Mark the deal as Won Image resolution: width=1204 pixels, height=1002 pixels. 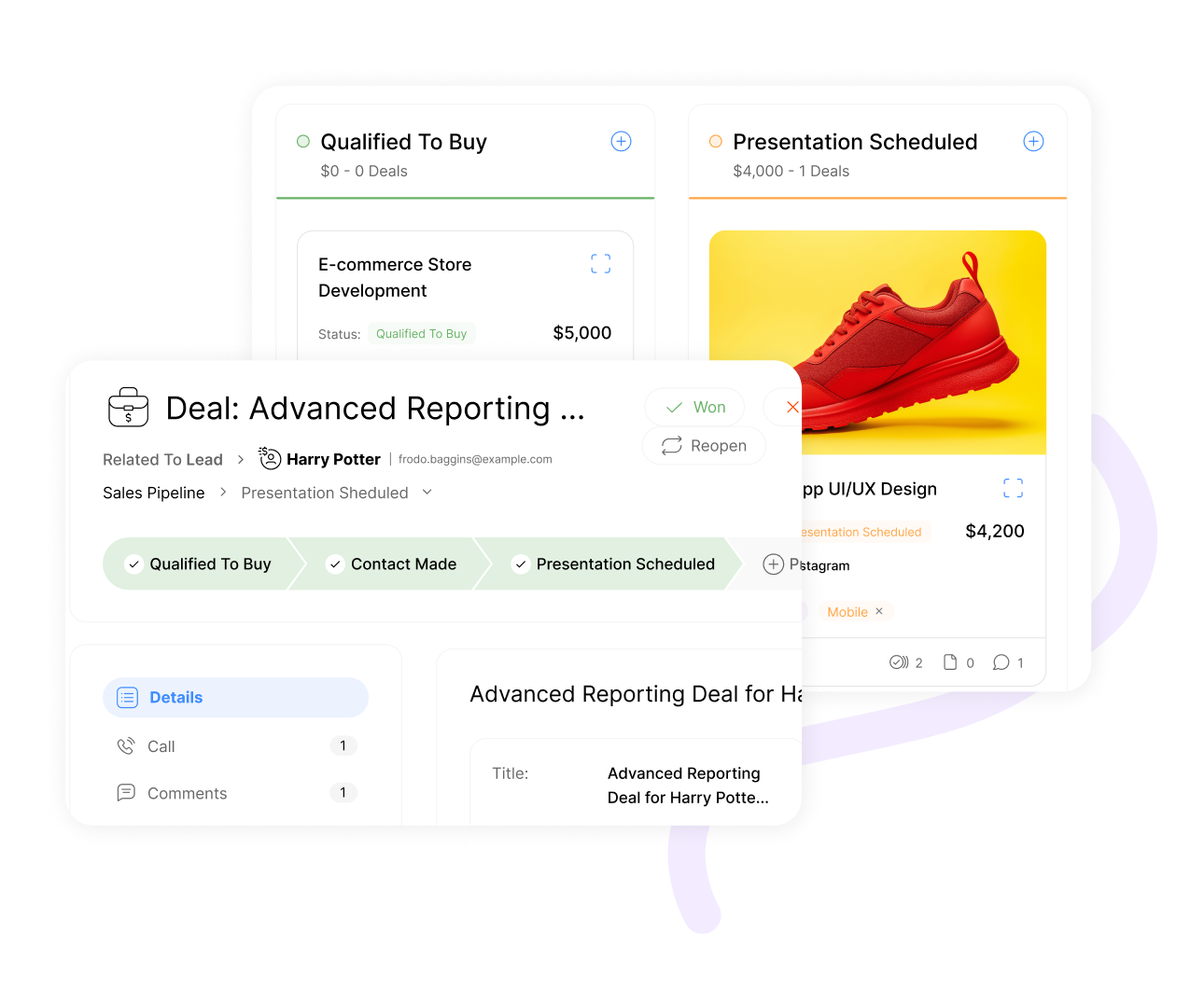(694, 408)
